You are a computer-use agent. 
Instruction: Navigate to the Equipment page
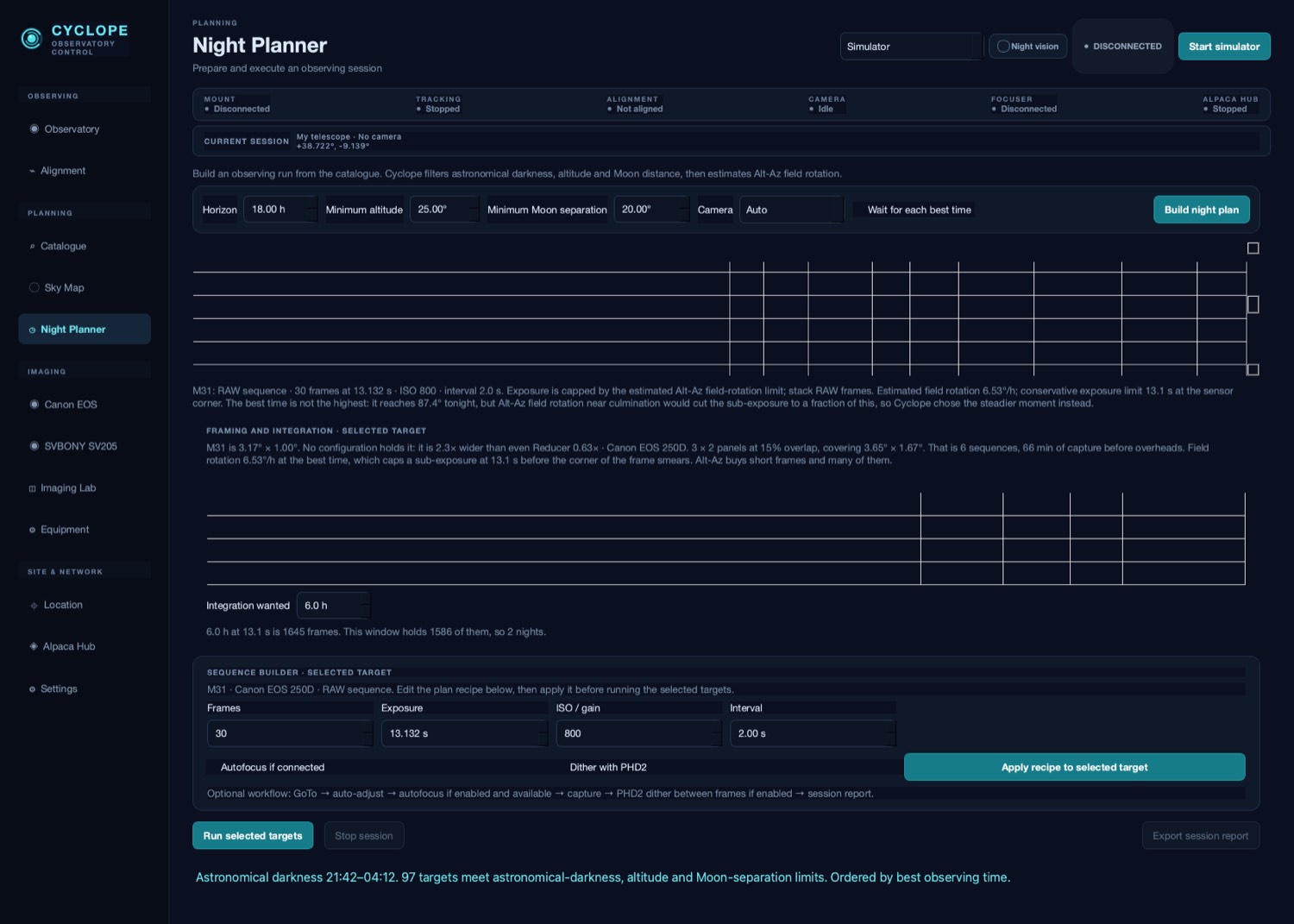click(85, 530)
